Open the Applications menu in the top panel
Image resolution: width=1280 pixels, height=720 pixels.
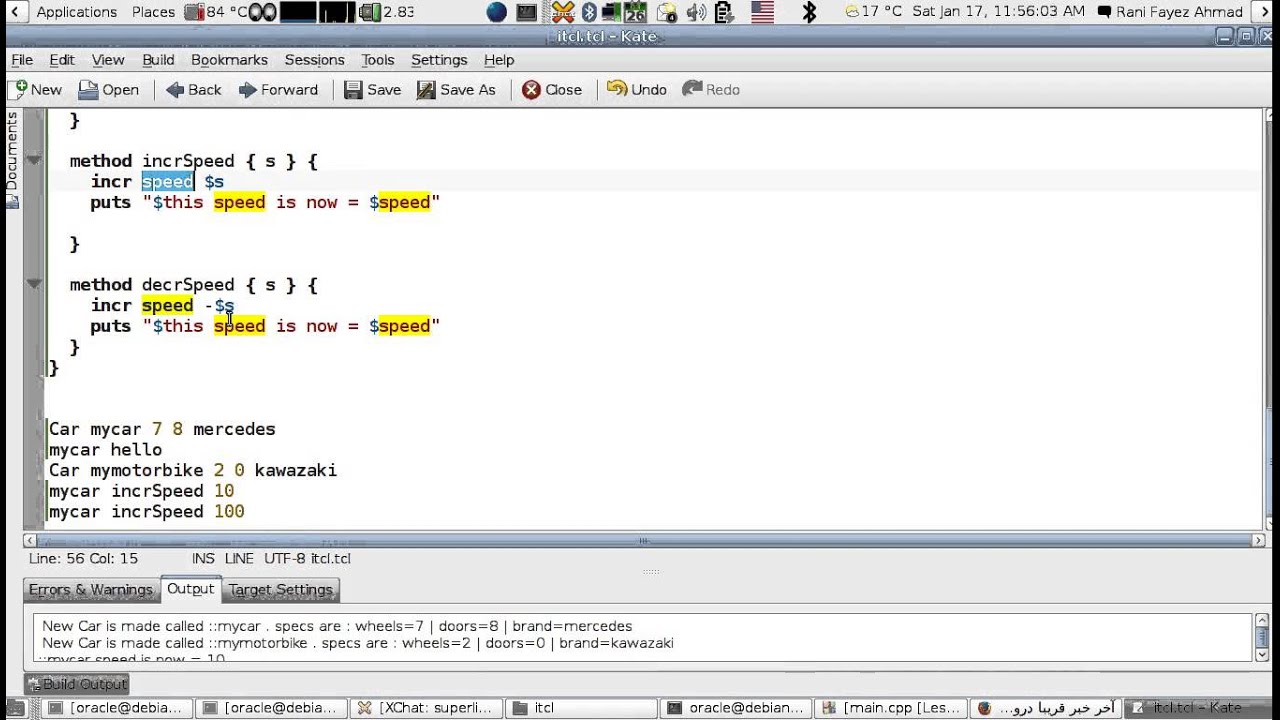(x=77, y=12)
